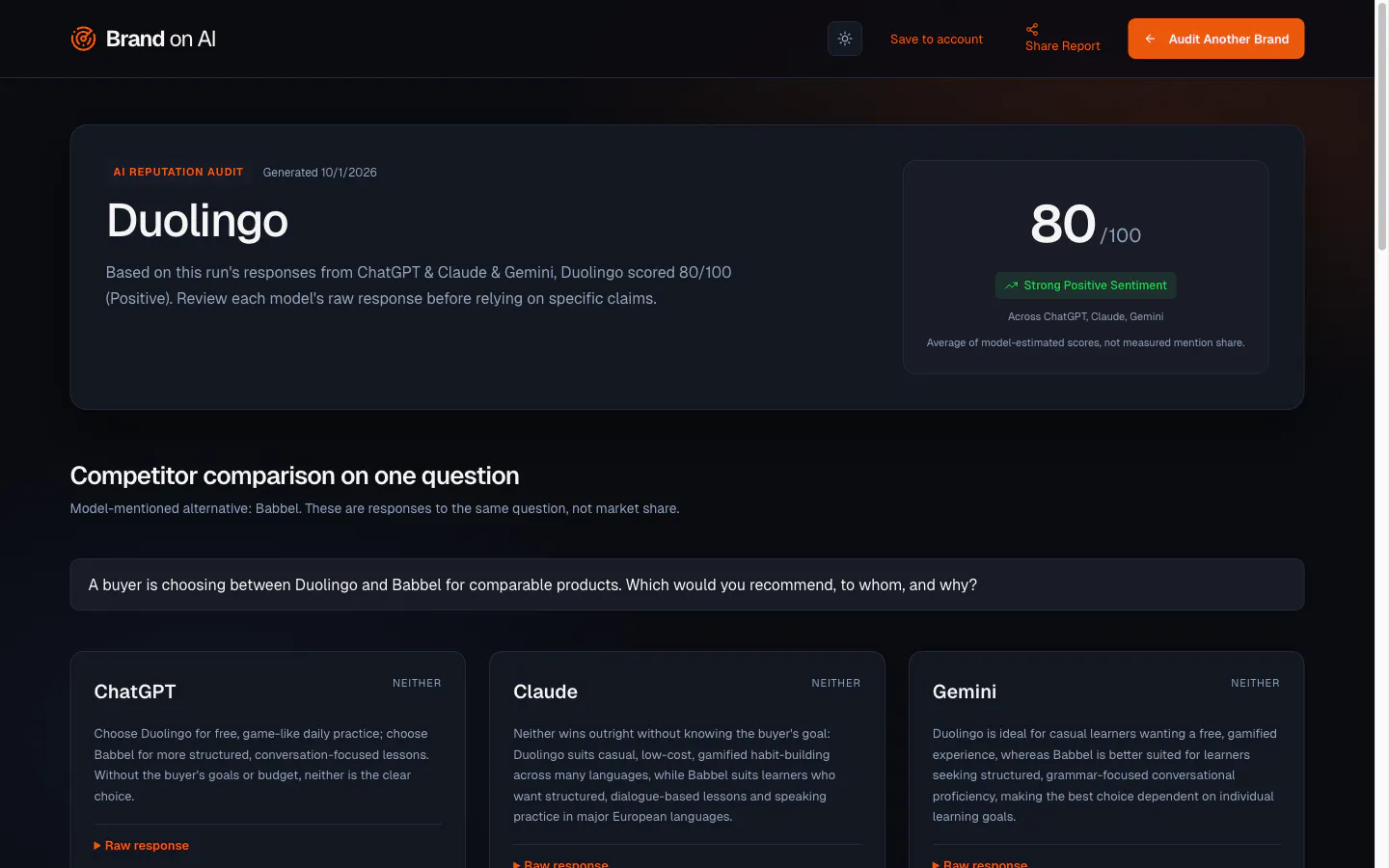
Task: Click the Gemini card title
Action: 965,692
